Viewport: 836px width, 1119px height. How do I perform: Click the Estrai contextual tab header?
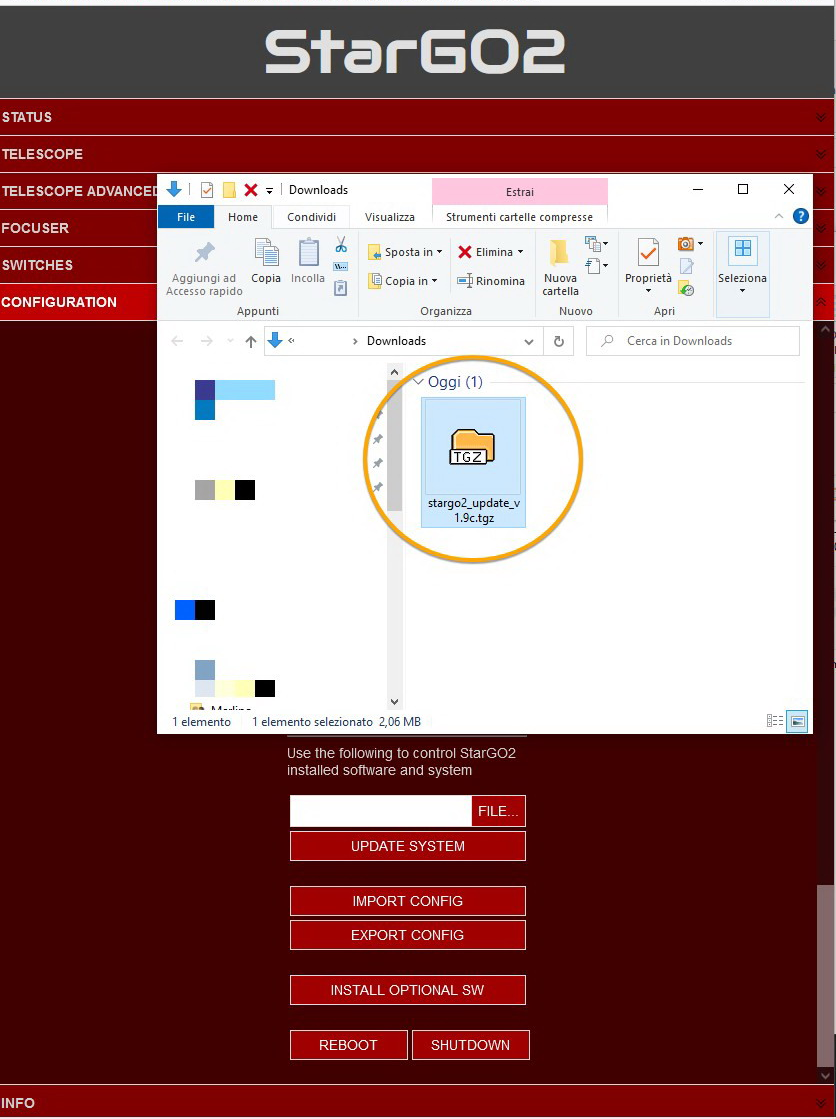[x=520, y=192]
